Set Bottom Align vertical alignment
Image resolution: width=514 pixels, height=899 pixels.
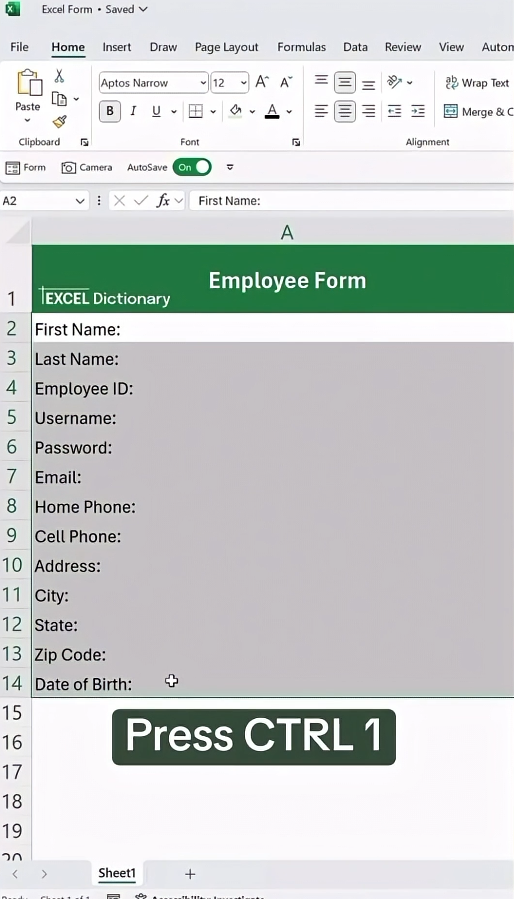pyautogui.click(x=368, y=83)
